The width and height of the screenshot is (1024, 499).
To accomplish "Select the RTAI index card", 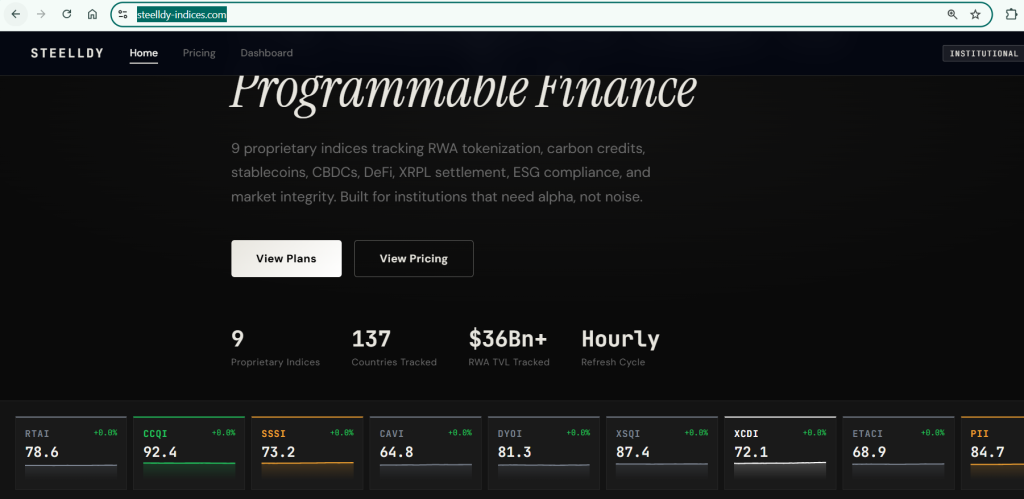I will [71, 453].
